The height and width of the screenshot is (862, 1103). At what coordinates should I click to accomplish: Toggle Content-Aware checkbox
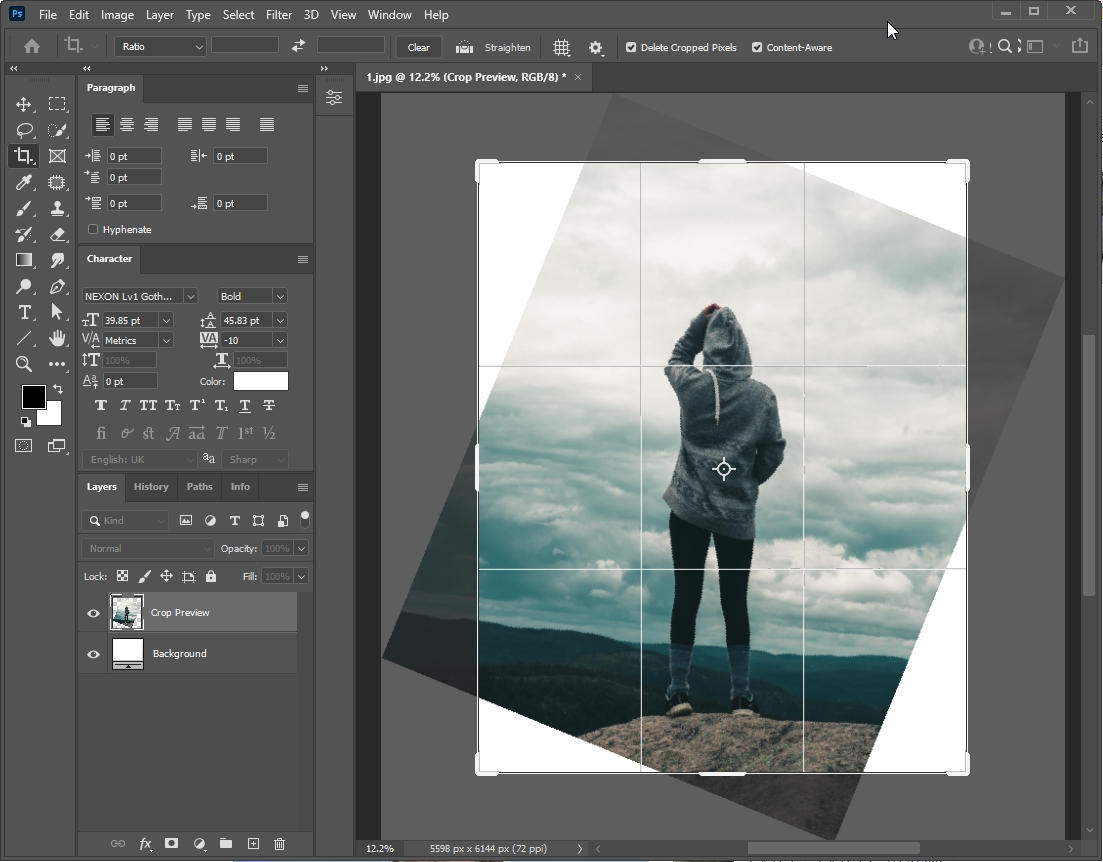click(757, 47)
